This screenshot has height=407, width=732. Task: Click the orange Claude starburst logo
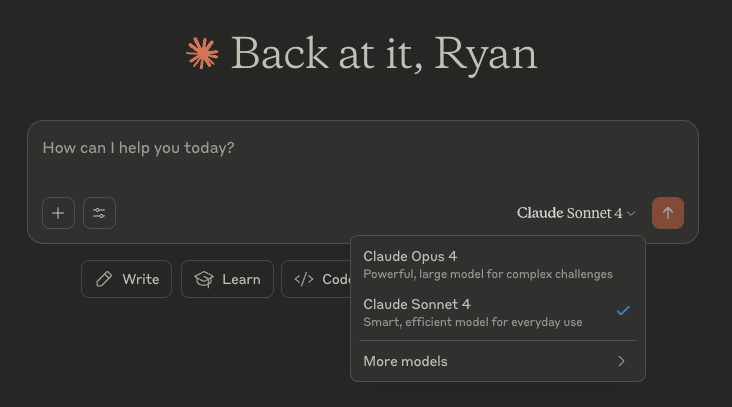tap(202, 54)
